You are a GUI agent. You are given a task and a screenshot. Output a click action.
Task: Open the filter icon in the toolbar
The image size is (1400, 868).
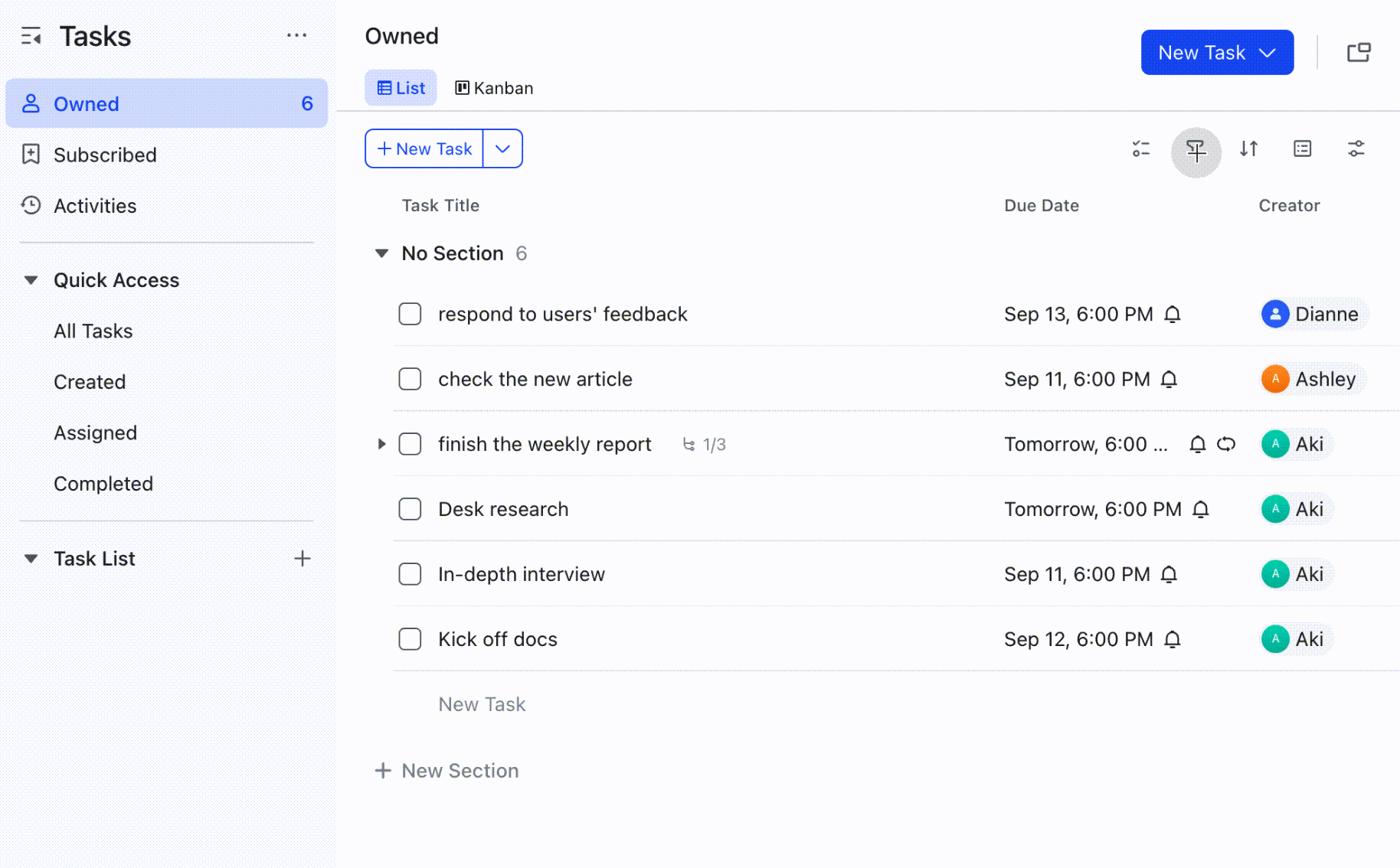click(1196, 150)
